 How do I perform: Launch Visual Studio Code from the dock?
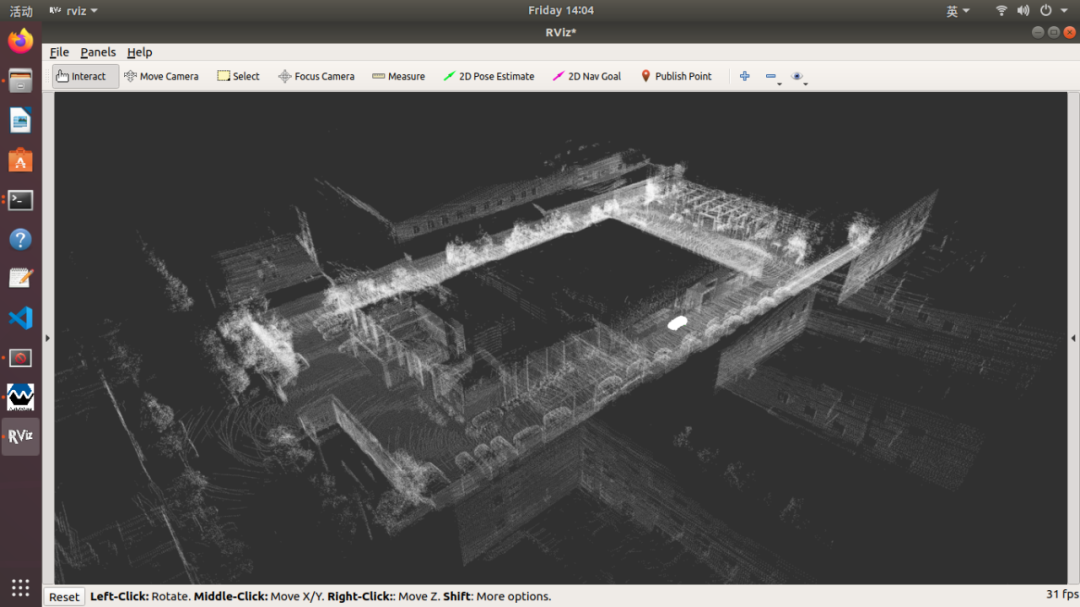tap(20, 318)
